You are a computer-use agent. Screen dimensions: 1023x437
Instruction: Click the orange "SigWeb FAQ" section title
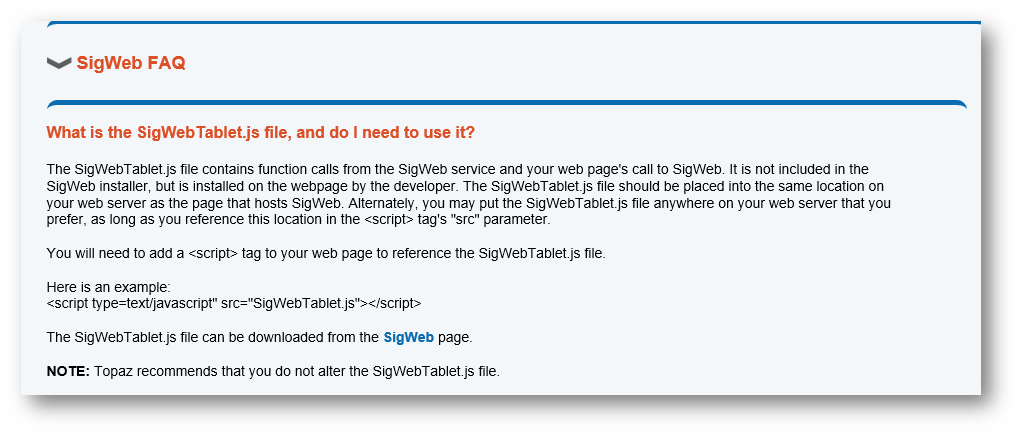131,63
